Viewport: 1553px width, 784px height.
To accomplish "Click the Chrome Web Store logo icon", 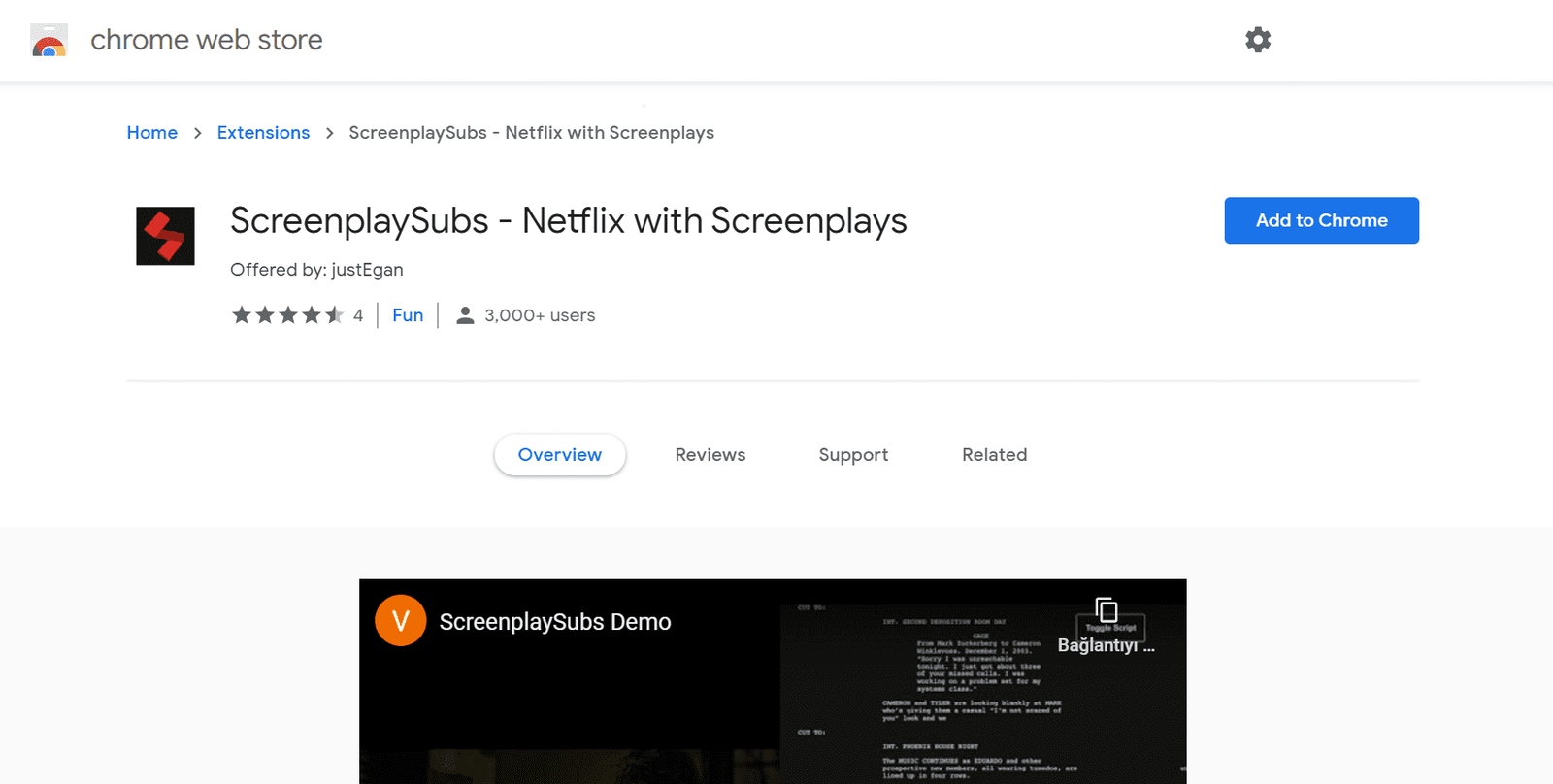I will tap(49, 40).
